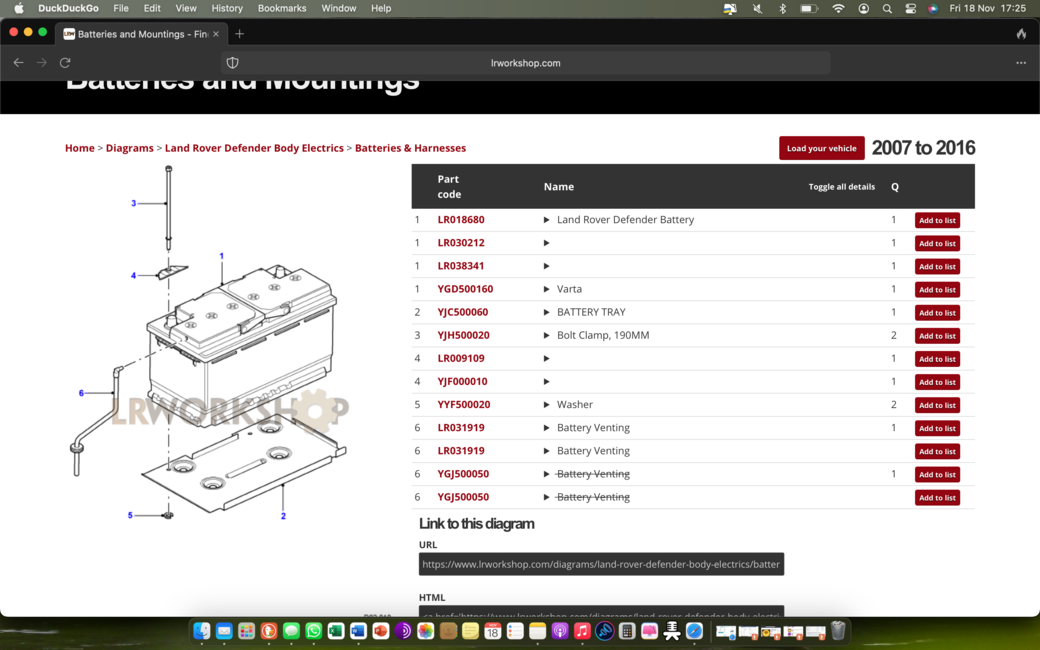The image size is (1040, 650).
Task: Click the Wi-Fi status icon
Action: (x=838, y=9)
